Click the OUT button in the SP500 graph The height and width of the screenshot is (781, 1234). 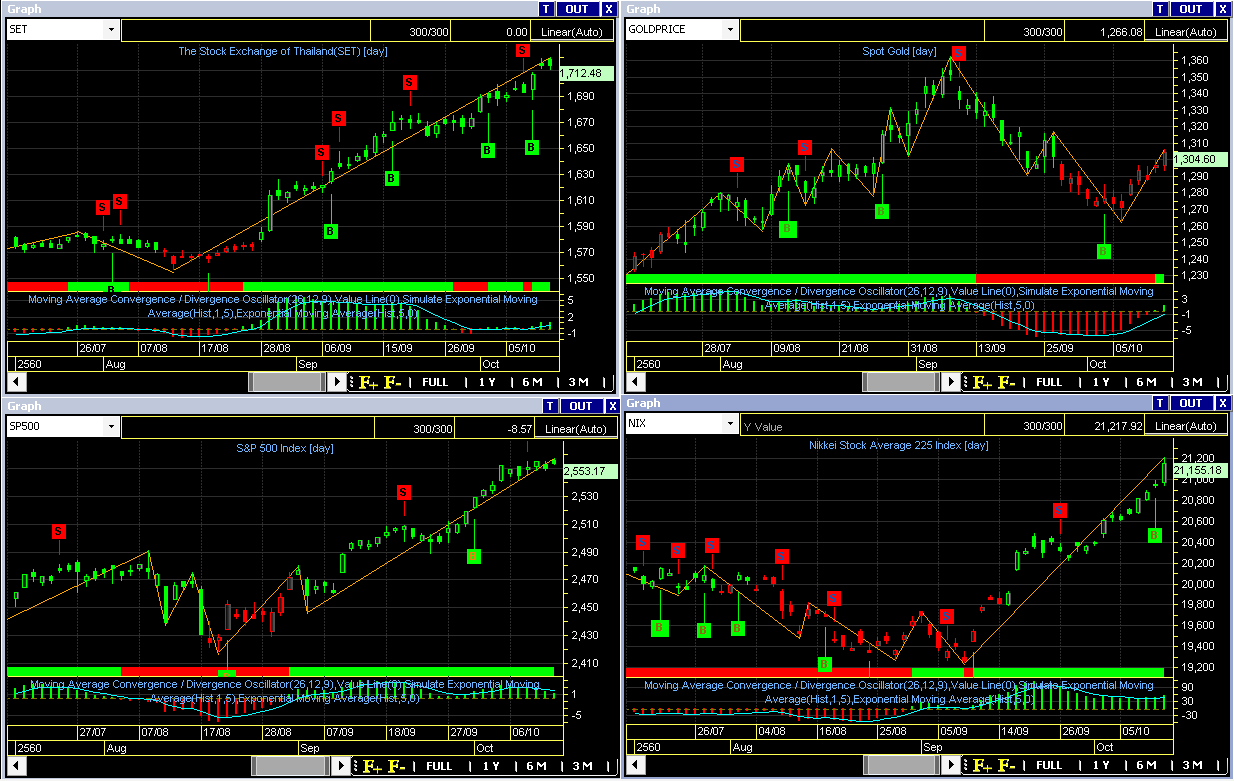581,406
